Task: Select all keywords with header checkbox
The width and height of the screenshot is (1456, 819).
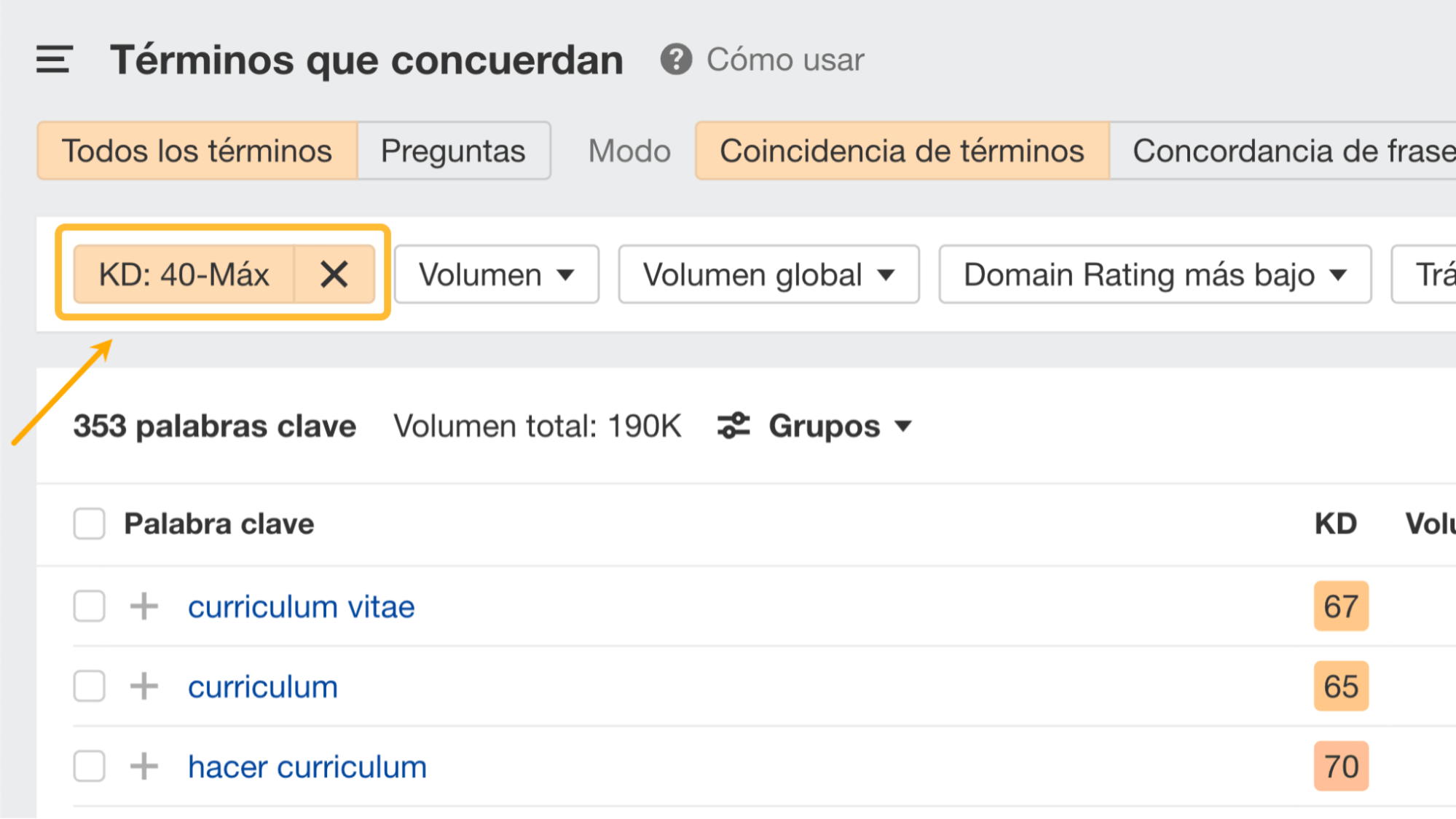Action: tap(88, 523)
